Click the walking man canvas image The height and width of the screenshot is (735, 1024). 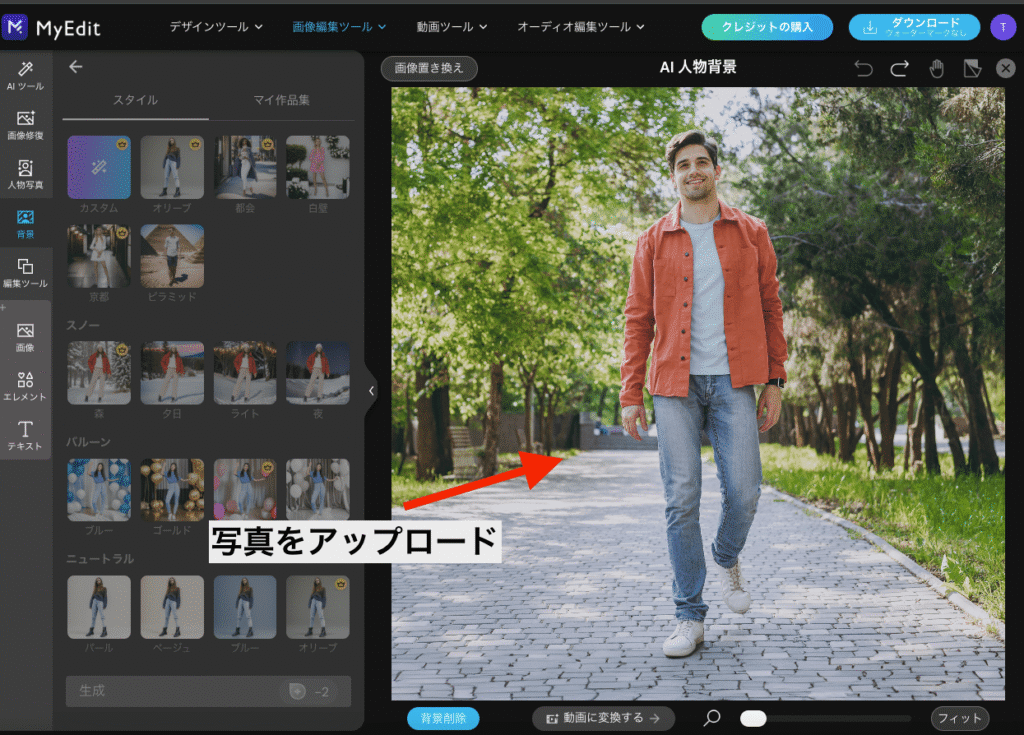pyautogui.click(x=697, y=393)
